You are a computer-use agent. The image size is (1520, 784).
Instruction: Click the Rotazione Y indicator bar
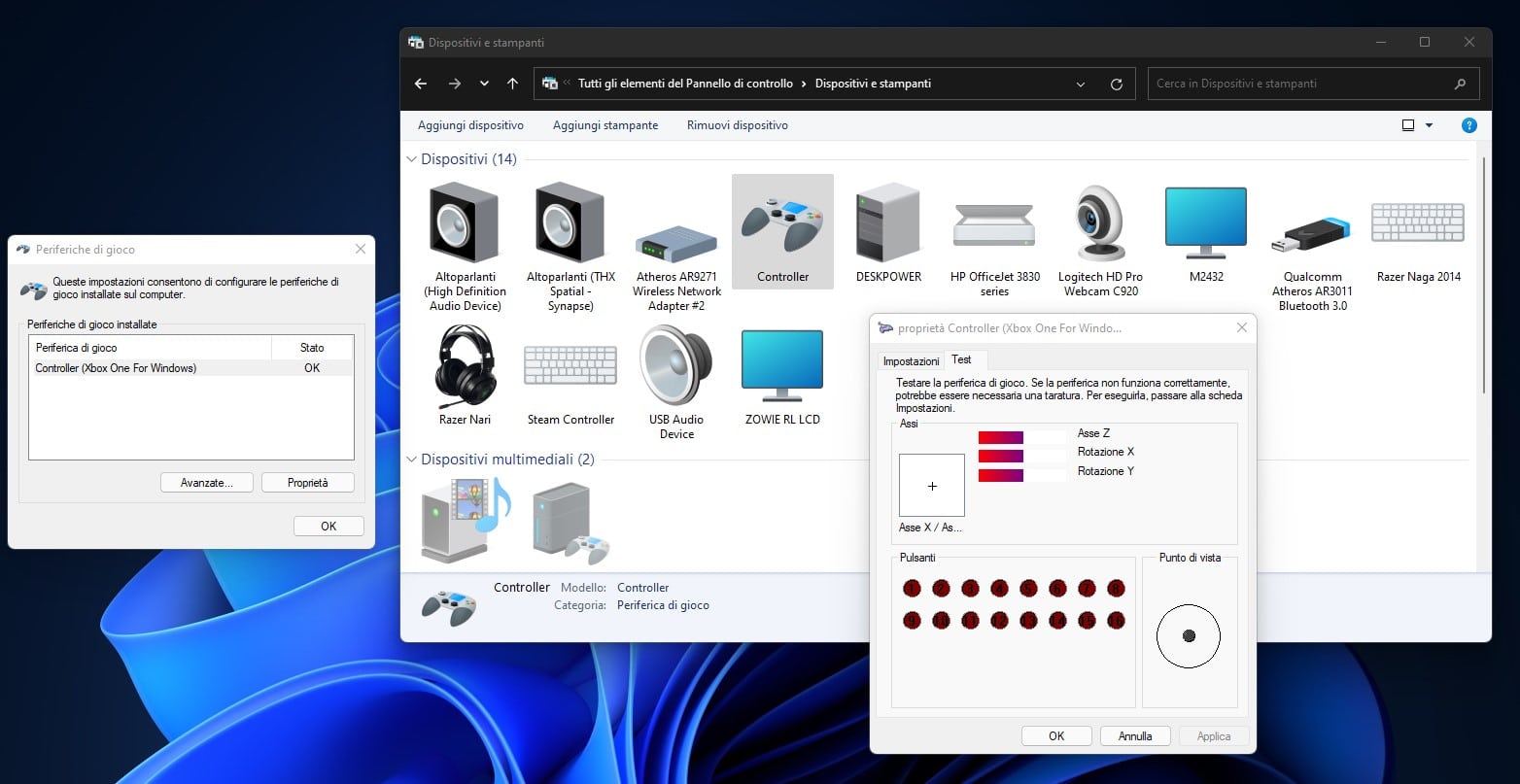click(x=1022, y=475)
